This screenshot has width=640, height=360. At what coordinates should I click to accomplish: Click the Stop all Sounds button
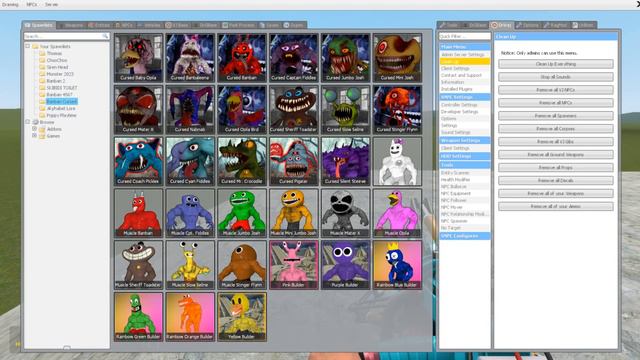pos(556,77)
